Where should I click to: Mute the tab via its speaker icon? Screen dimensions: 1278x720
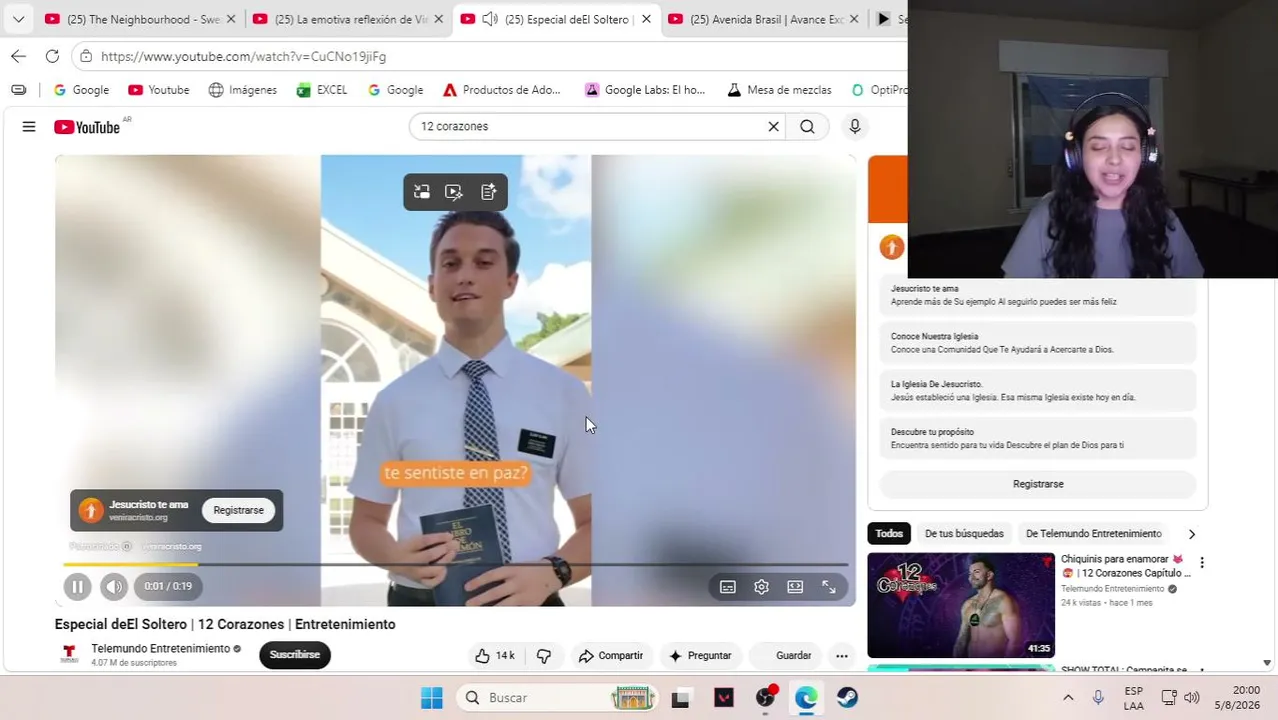click(490, 19)
